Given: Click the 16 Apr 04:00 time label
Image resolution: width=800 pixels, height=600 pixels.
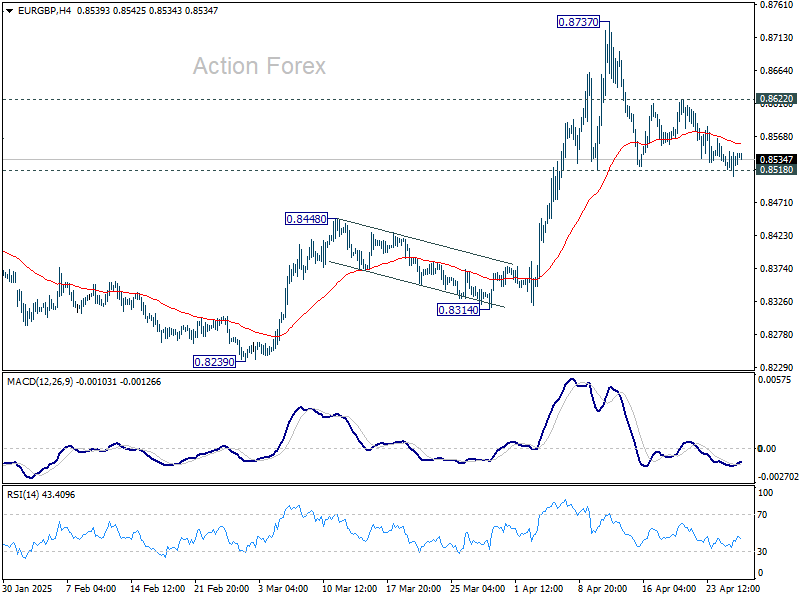Looking at the screenshot, I should click(x=669, y=589).
